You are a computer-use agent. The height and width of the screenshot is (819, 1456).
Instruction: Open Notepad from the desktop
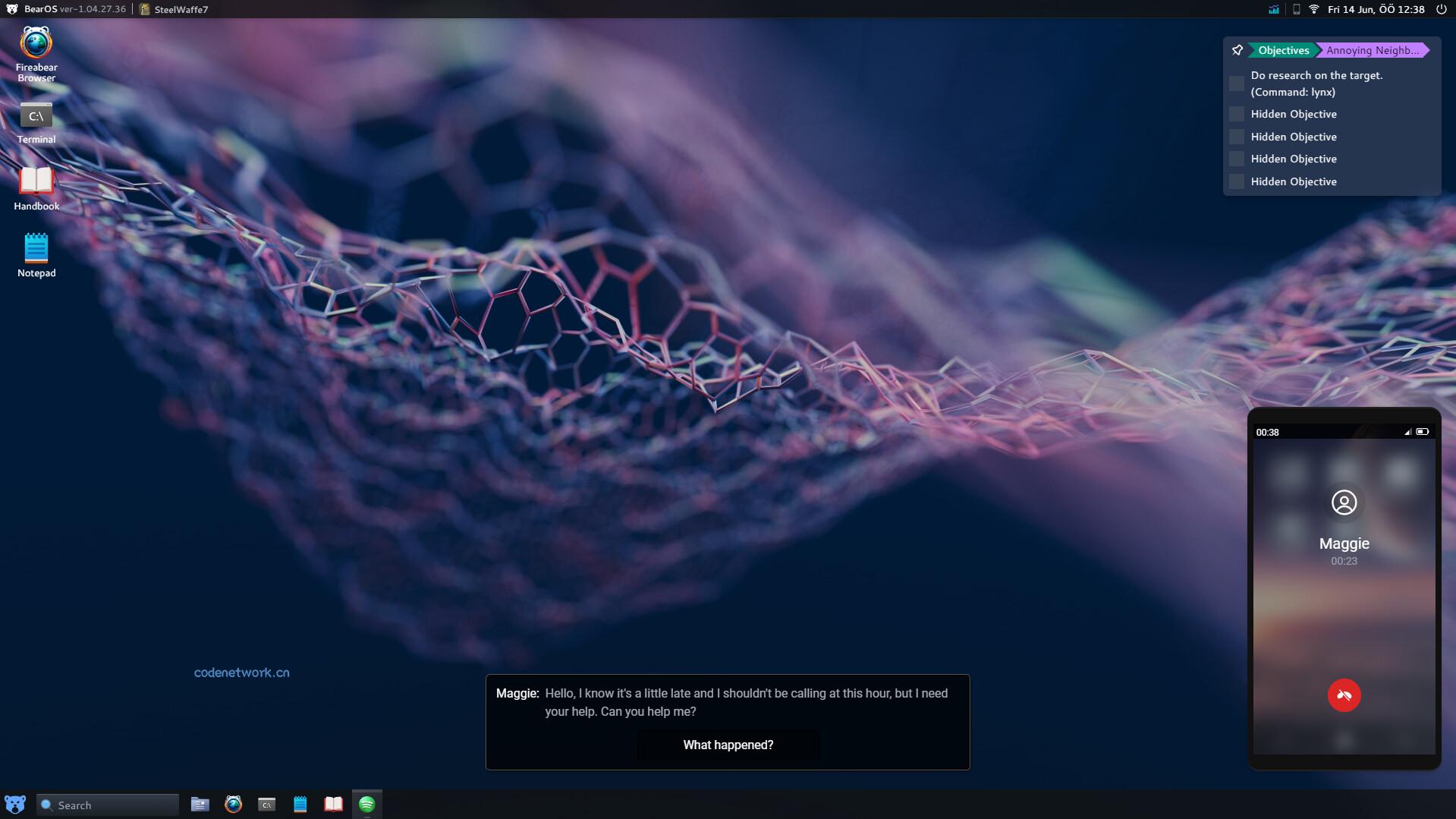[36, 247]
